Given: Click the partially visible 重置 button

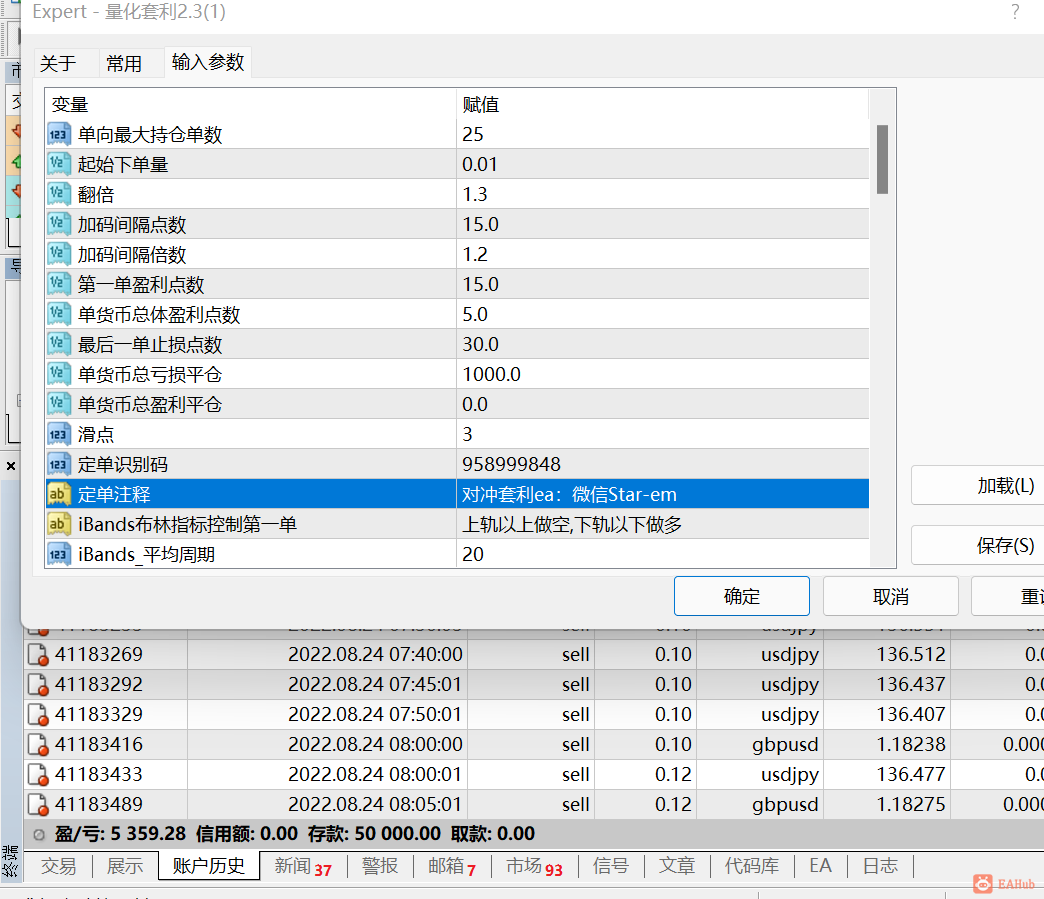Looking at the screenshot, I should coord(1008,596).
